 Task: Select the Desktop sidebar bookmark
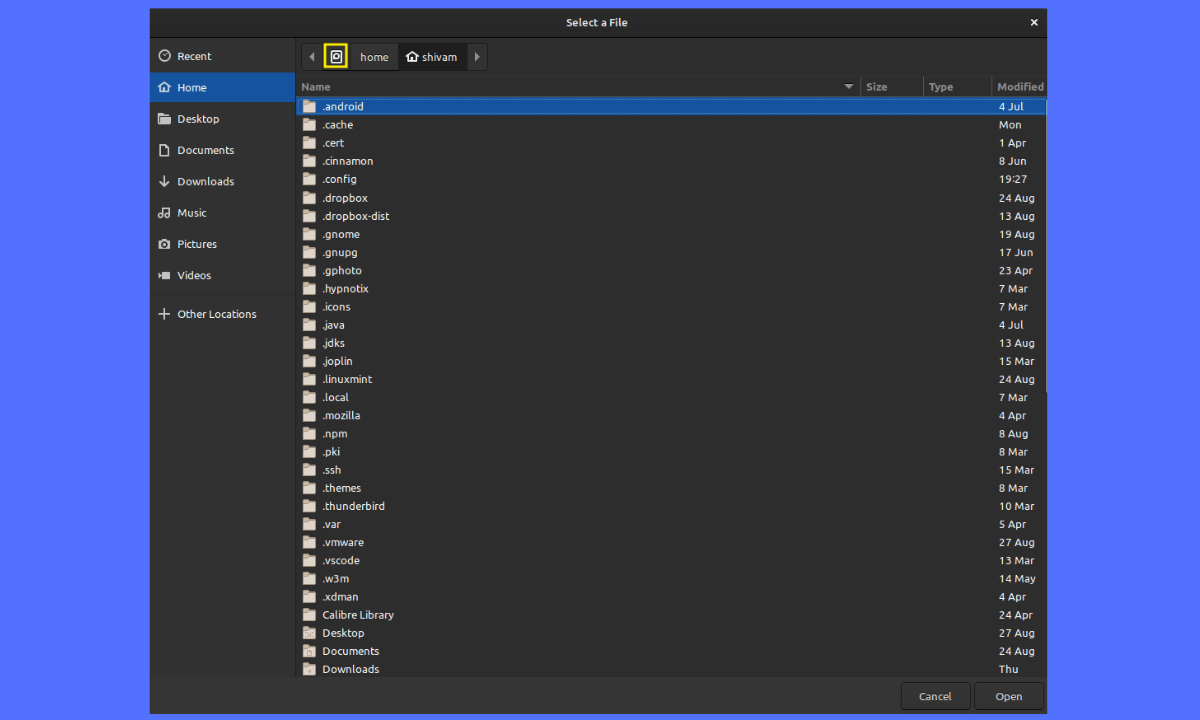(197, 119)
